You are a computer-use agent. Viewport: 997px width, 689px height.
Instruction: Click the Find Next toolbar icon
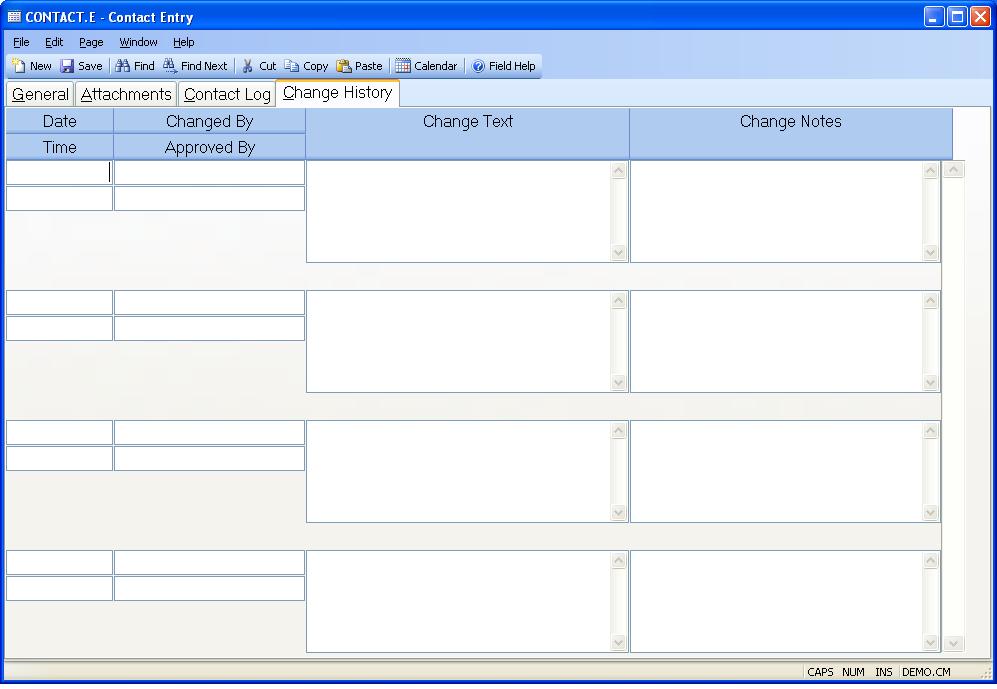(170, 66)
